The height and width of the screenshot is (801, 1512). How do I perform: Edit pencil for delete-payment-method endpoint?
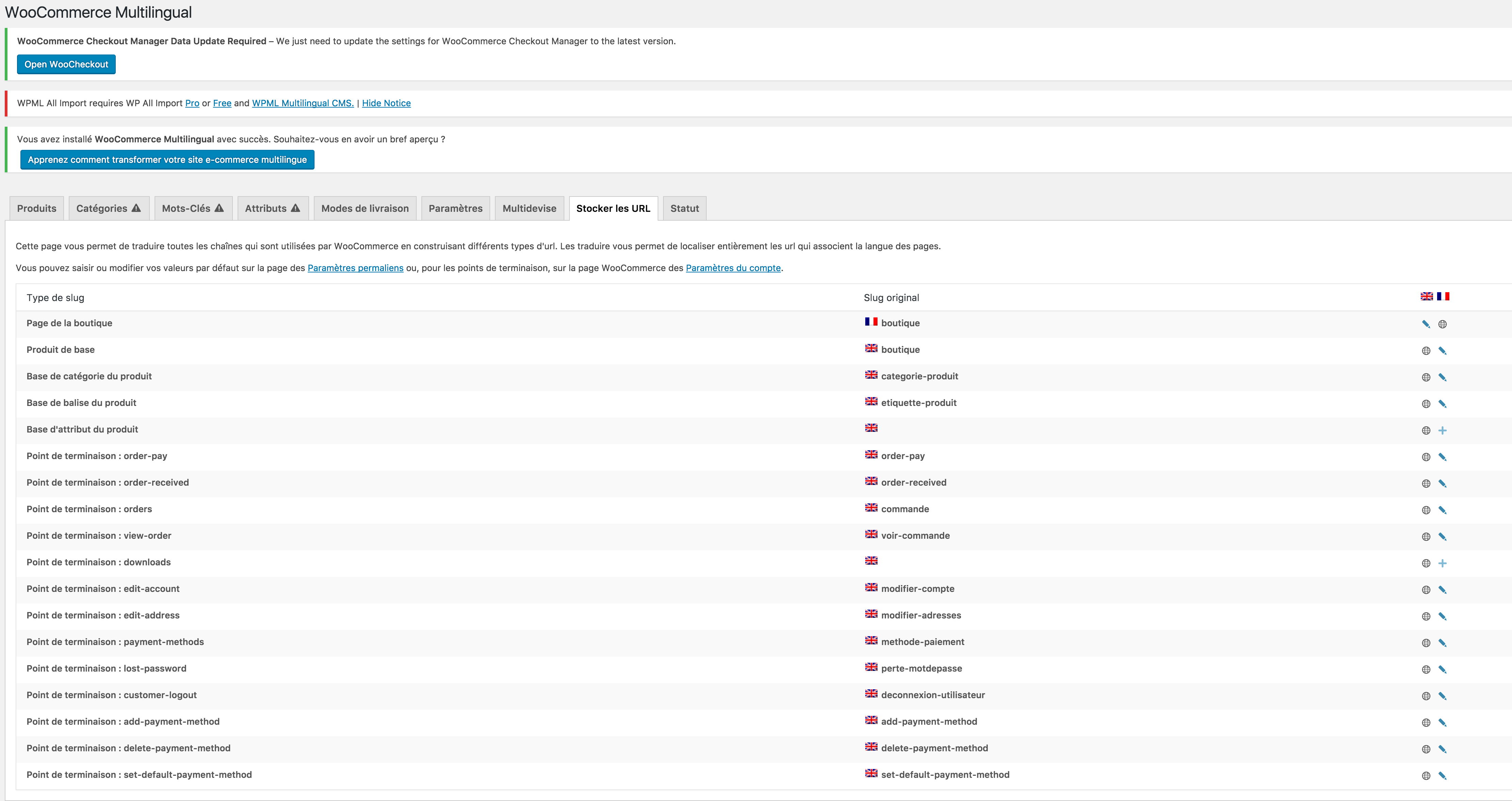tap(1442, 749)
